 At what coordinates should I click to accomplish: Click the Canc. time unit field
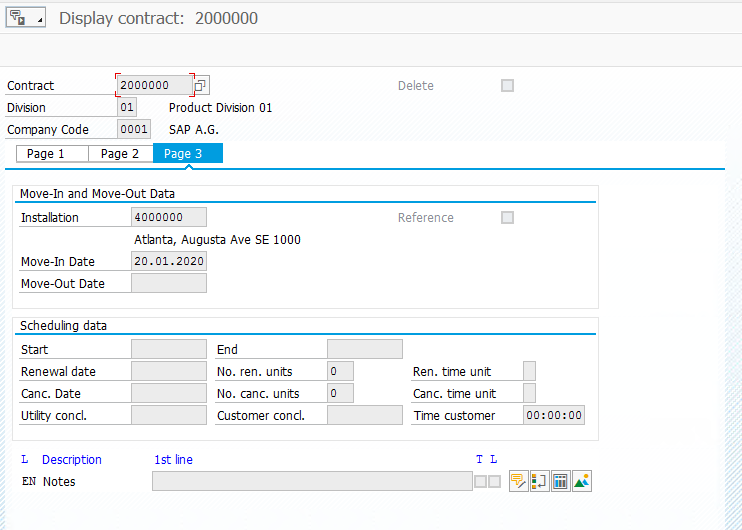(x=530, y=393)
